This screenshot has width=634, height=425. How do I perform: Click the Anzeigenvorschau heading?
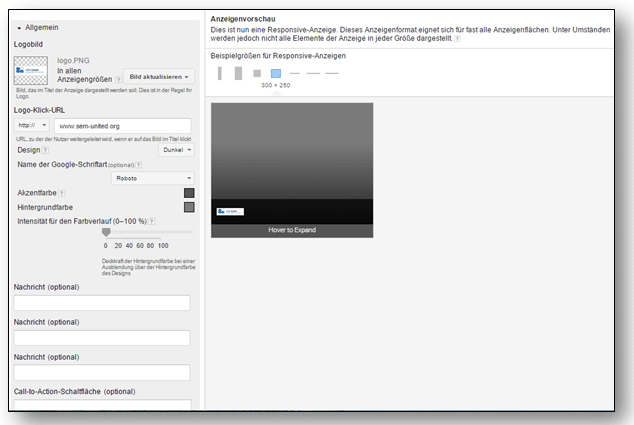click(x=243, y=19)
